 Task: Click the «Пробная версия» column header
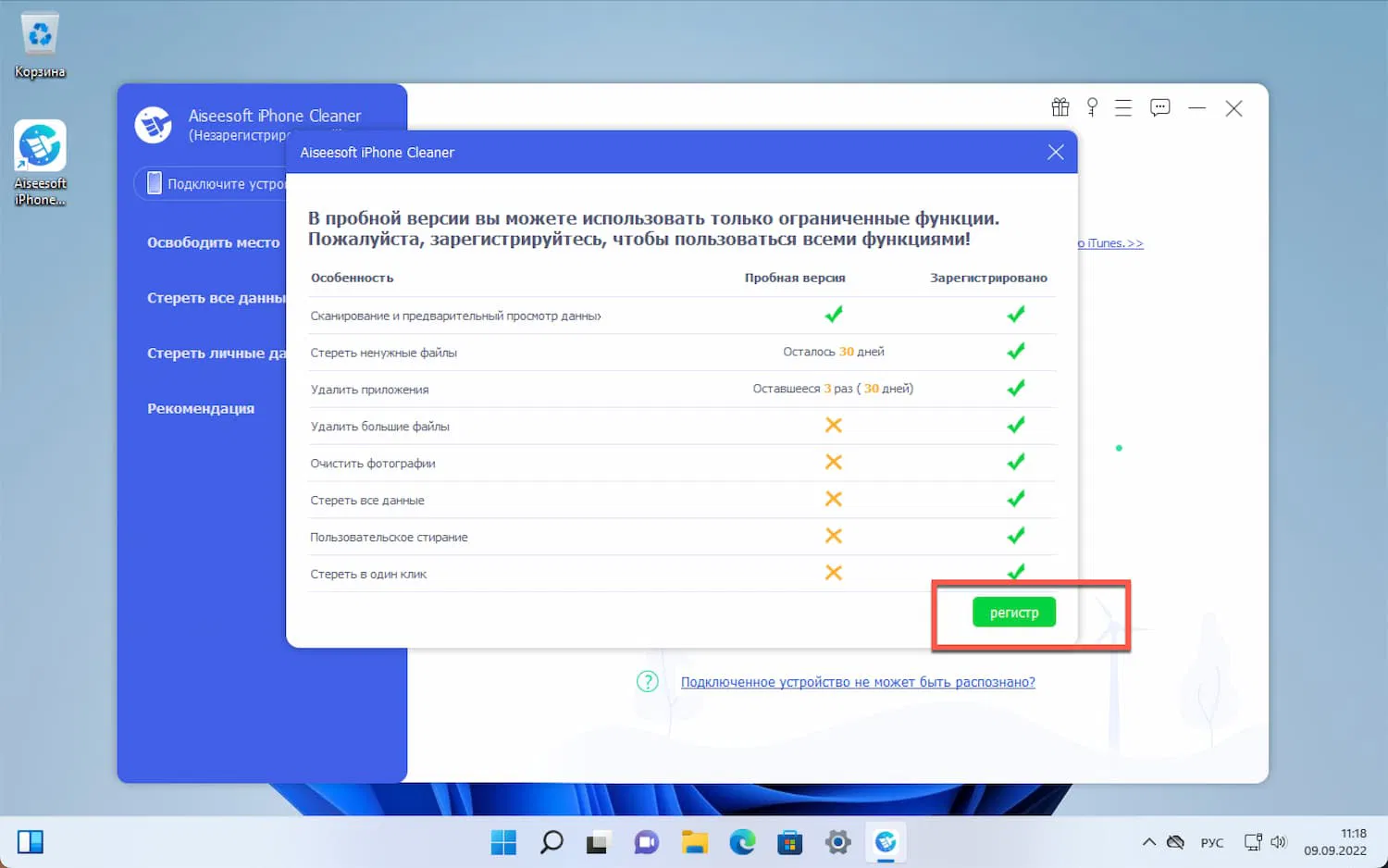coord(795,278)
